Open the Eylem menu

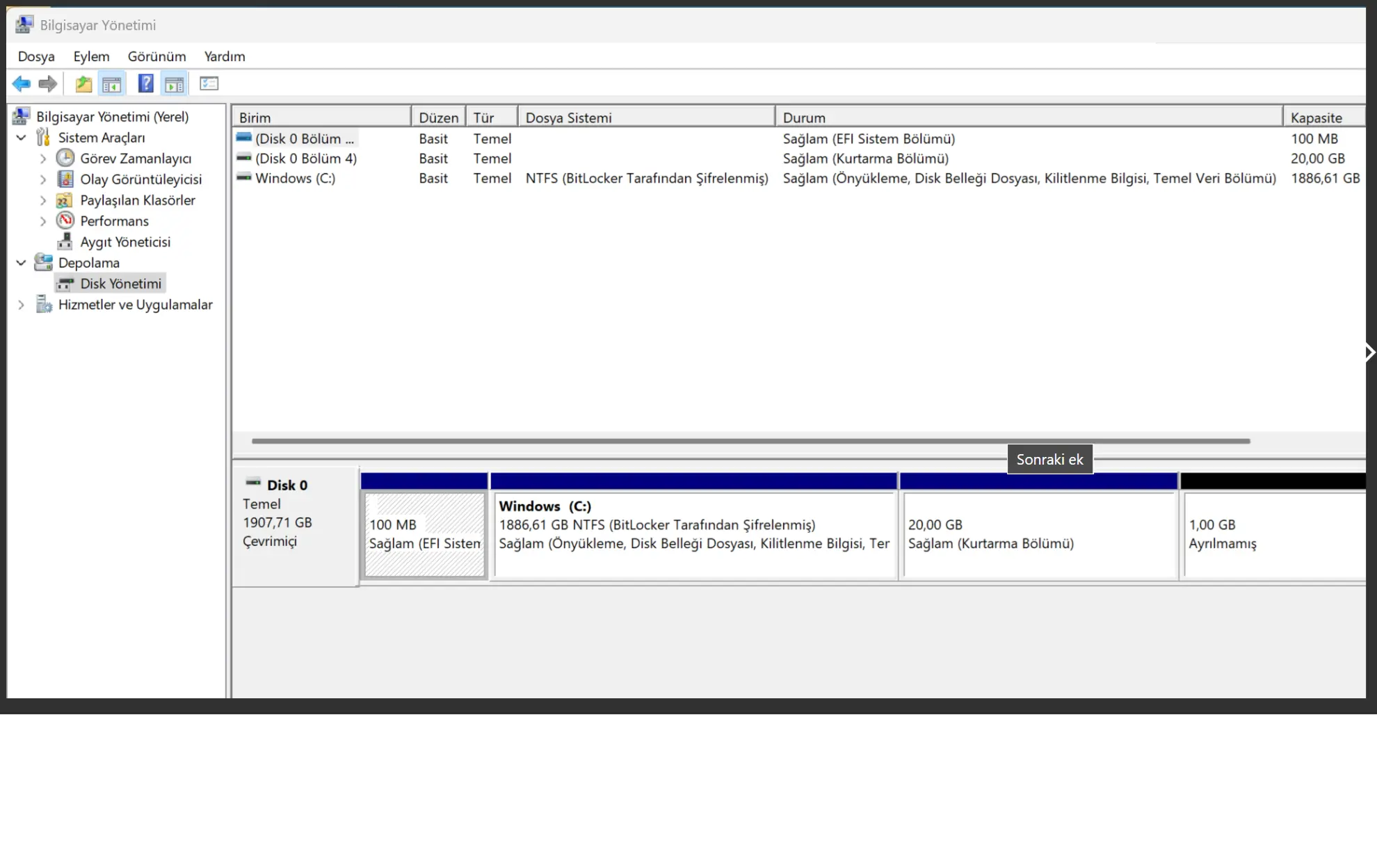coord(91,56)
